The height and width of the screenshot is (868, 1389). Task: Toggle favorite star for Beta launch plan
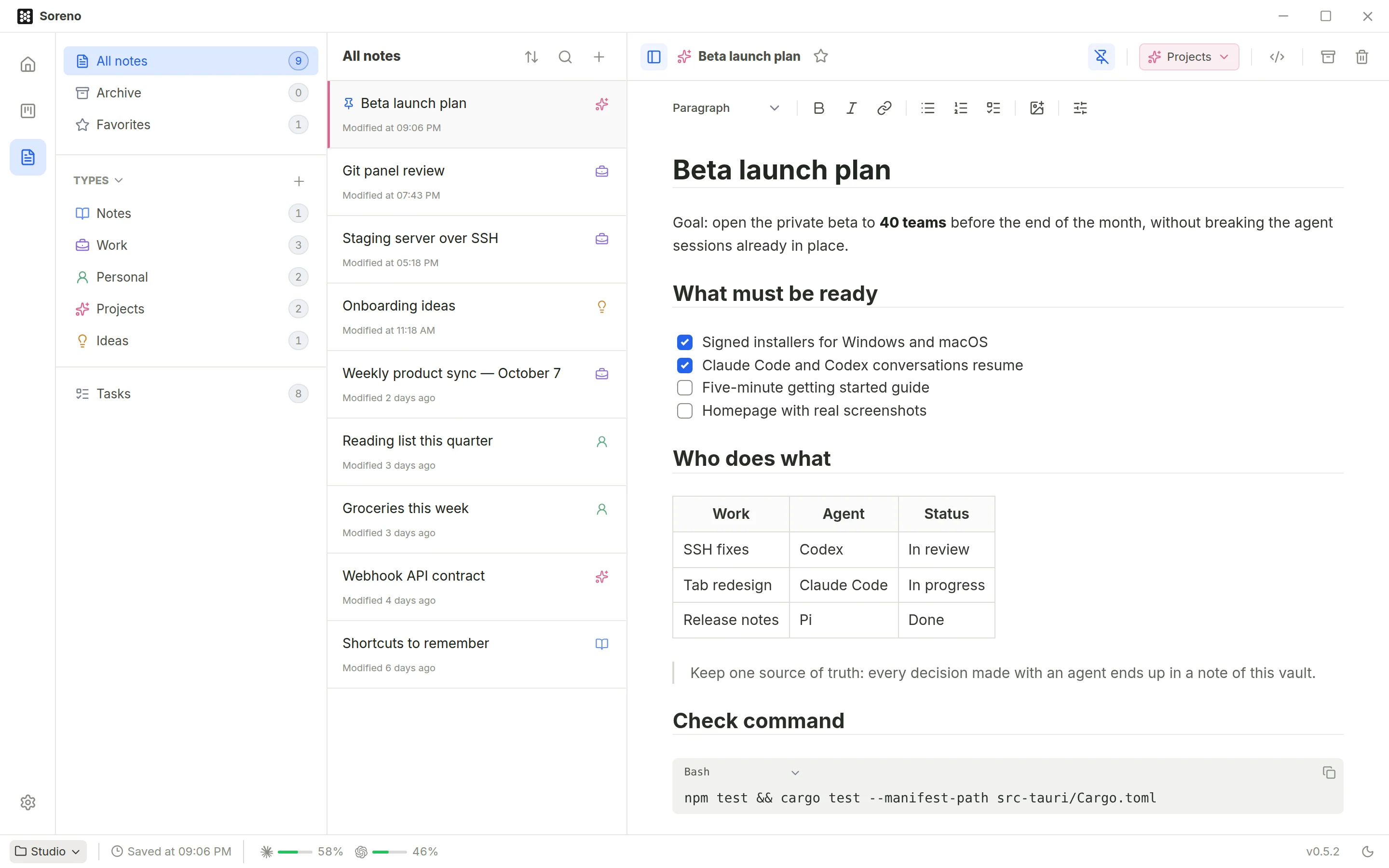[x=821, y=56]
